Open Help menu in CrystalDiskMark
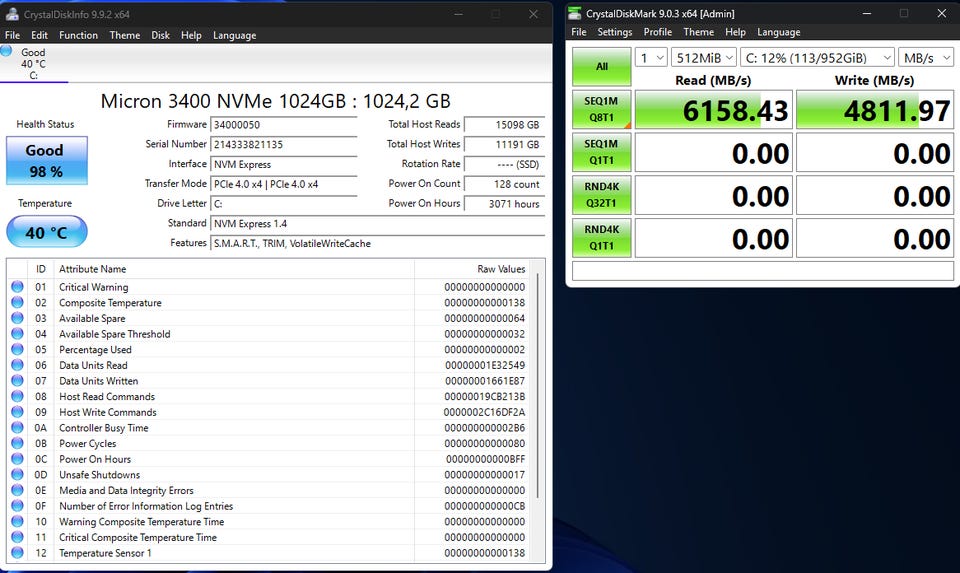Viewport: 960px width, 573px height. 735,32
